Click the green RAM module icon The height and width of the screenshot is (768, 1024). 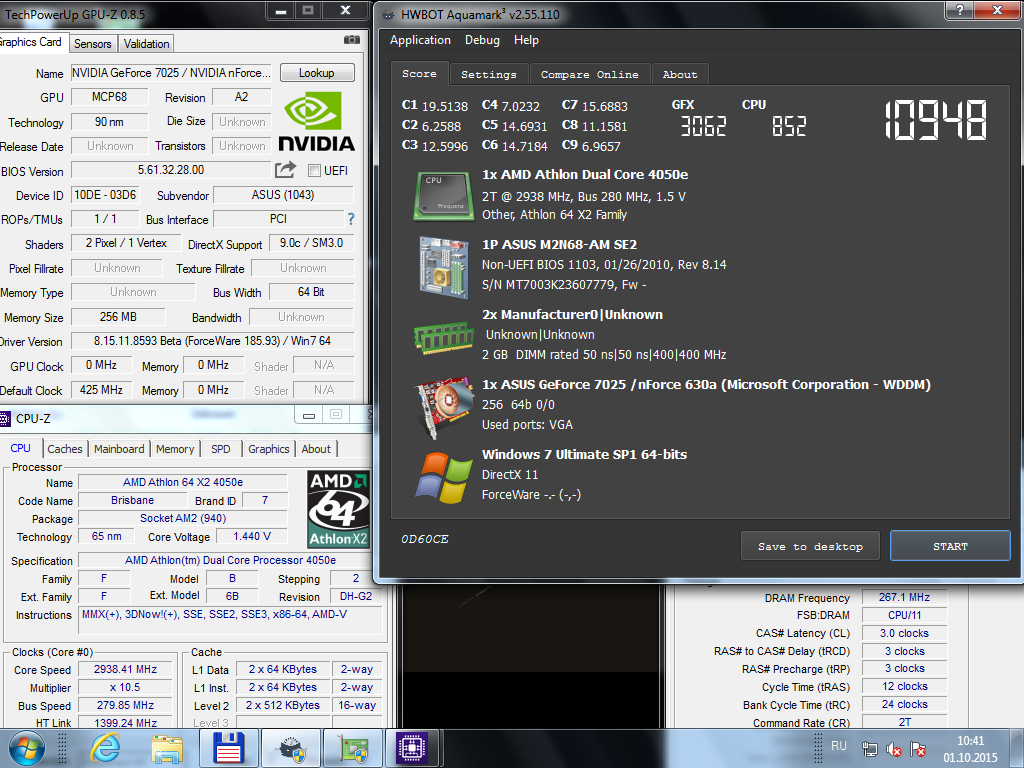[x=444, y=337]
